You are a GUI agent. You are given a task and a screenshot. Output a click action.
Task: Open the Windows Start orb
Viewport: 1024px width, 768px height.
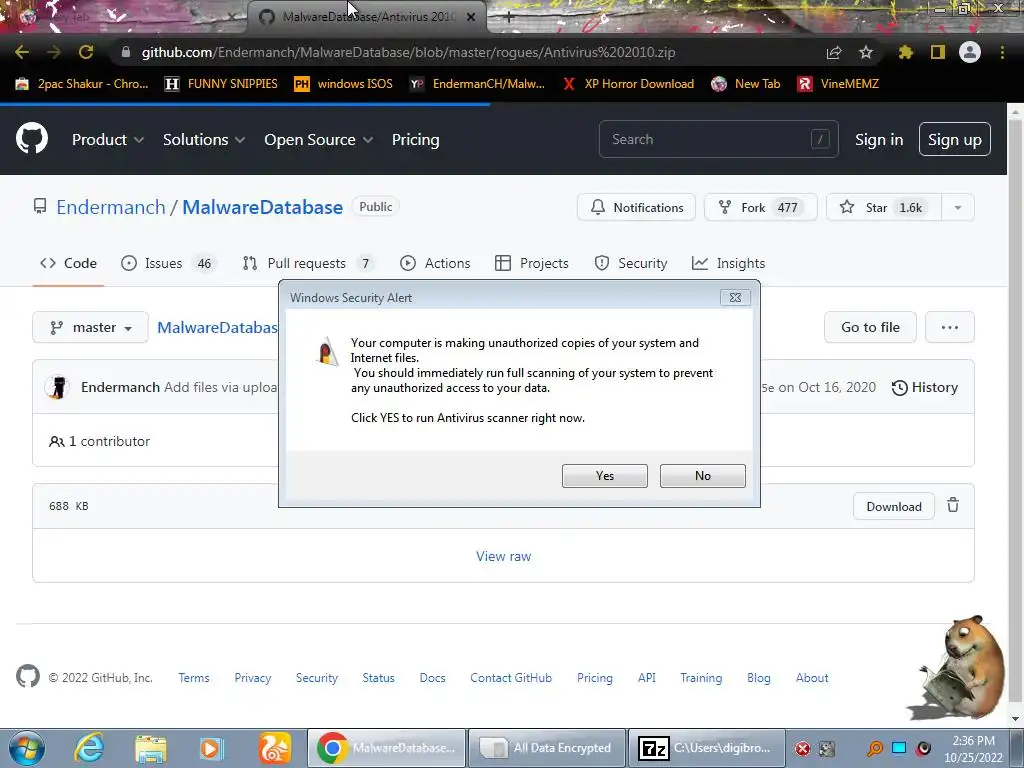(27, 748)
